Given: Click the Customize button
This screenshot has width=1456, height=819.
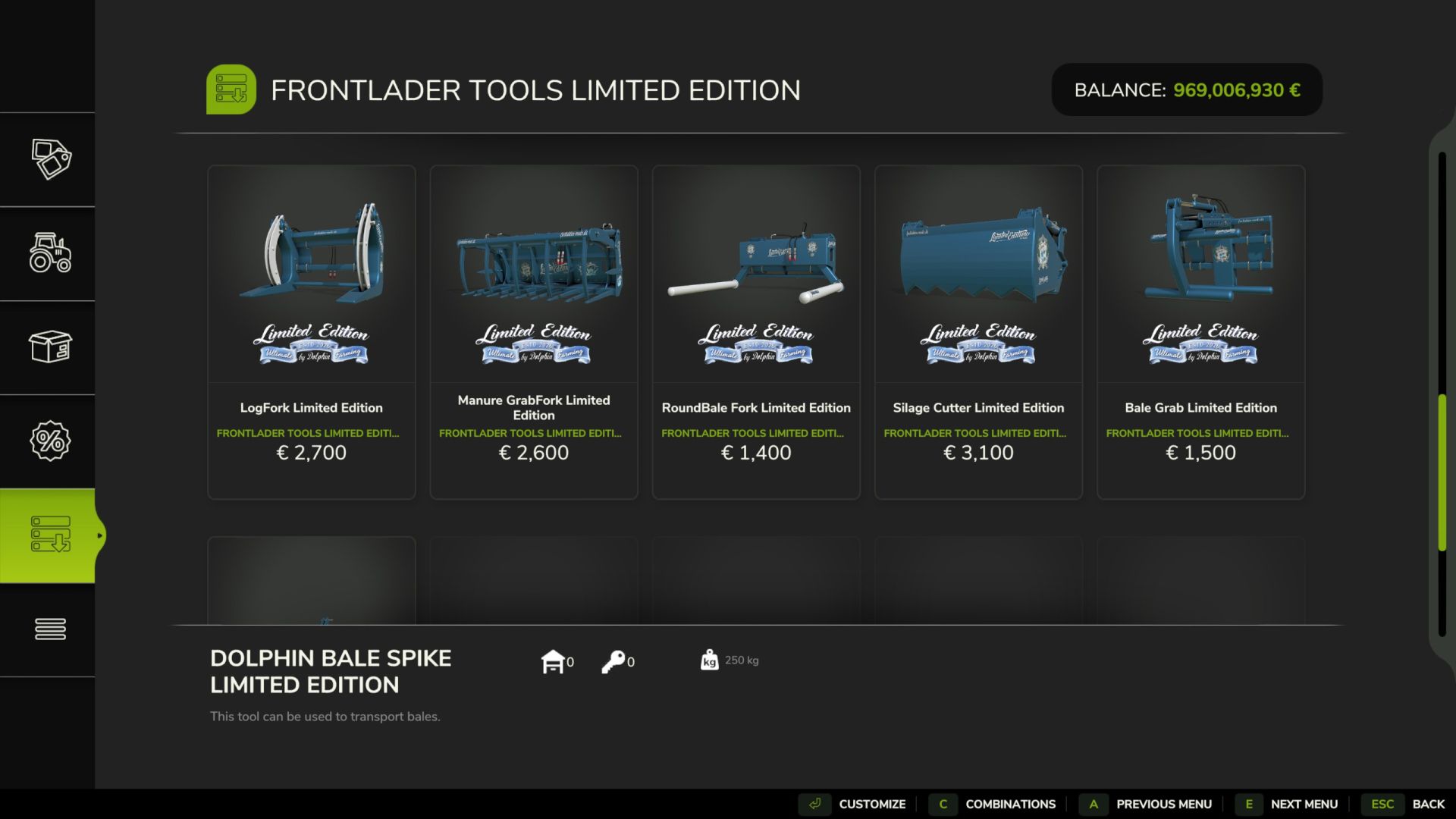Looking at the screenshot, I should coord(852,804).
